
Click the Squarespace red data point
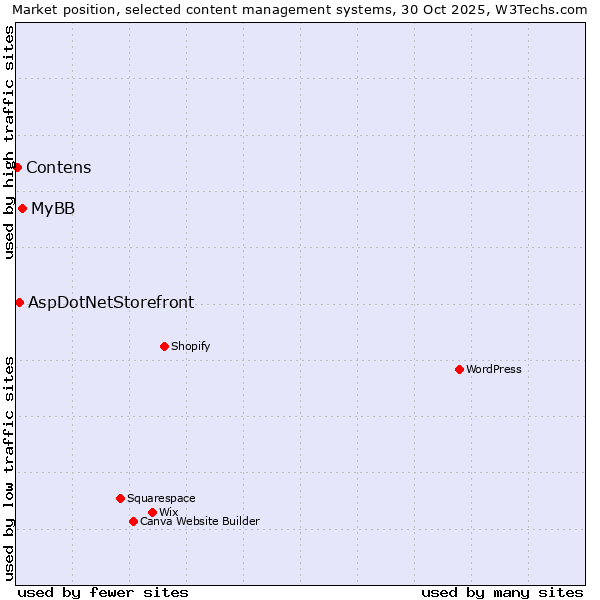(x=120, y=498)
